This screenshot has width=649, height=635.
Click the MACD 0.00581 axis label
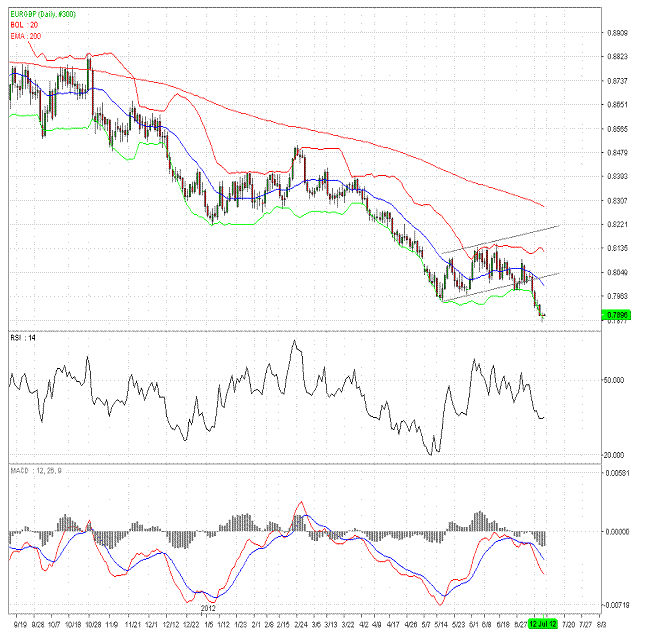pos(619,473)
